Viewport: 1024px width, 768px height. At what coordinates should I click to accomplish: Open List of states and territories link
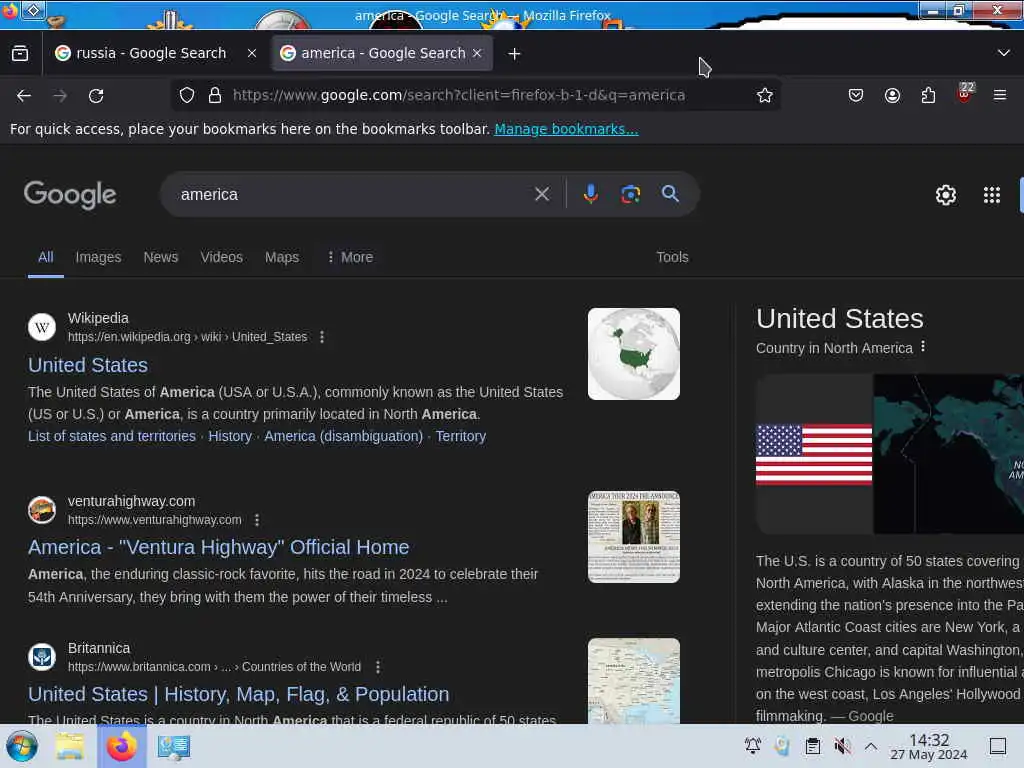point(112,436)
